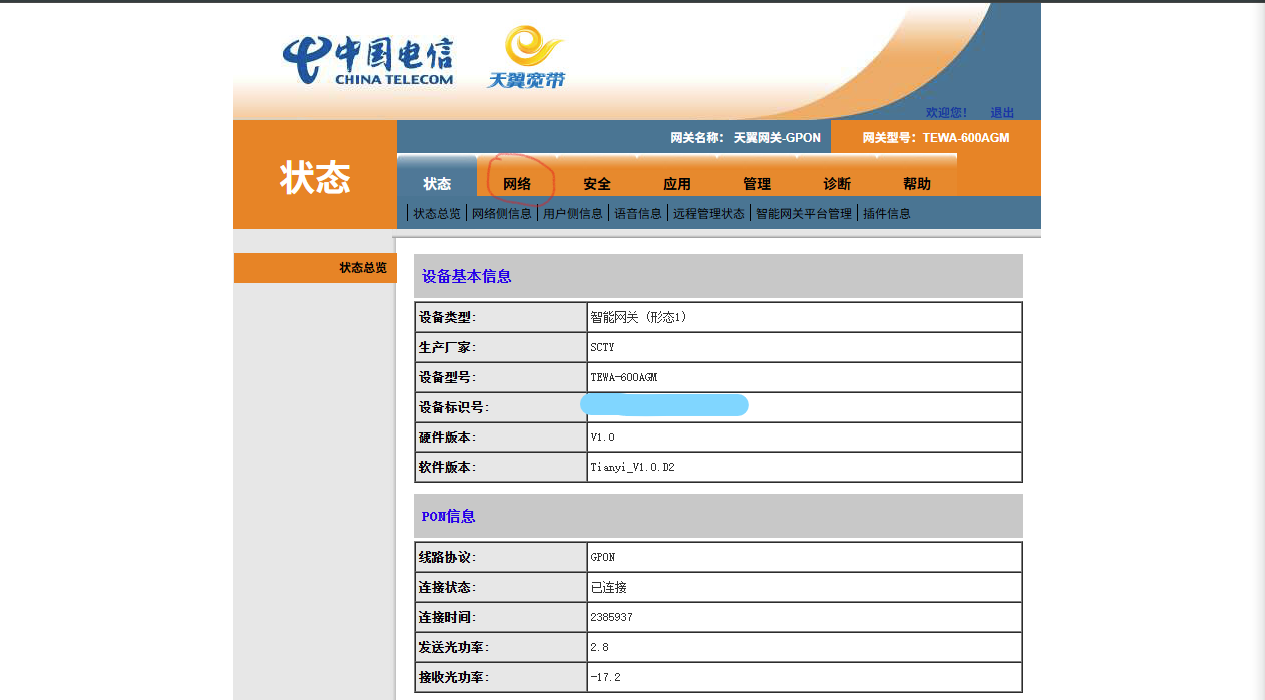Open the 应用 (Applications) tab
1265x700 pixels.
click(x=677, y=183)
